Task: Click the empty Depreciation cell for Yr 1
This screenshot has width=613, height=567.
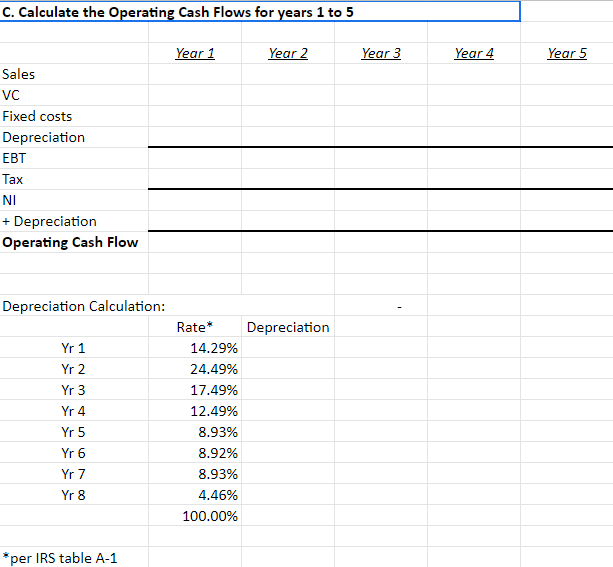Action: pos(288,348)
